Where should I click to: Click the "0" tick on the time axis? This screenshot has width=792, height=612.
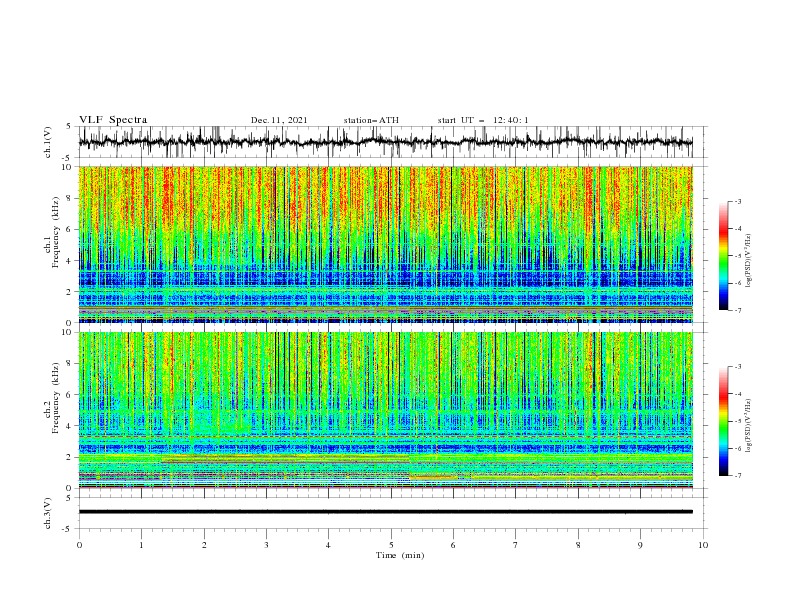(79, 545)
